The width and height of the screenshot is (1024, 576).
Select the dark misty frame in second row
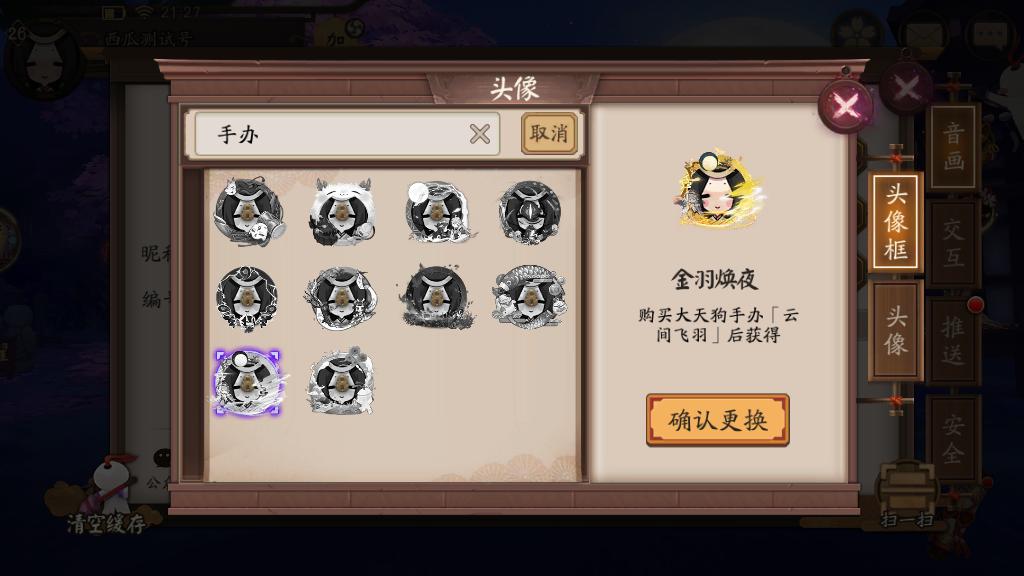coord(436,296)
